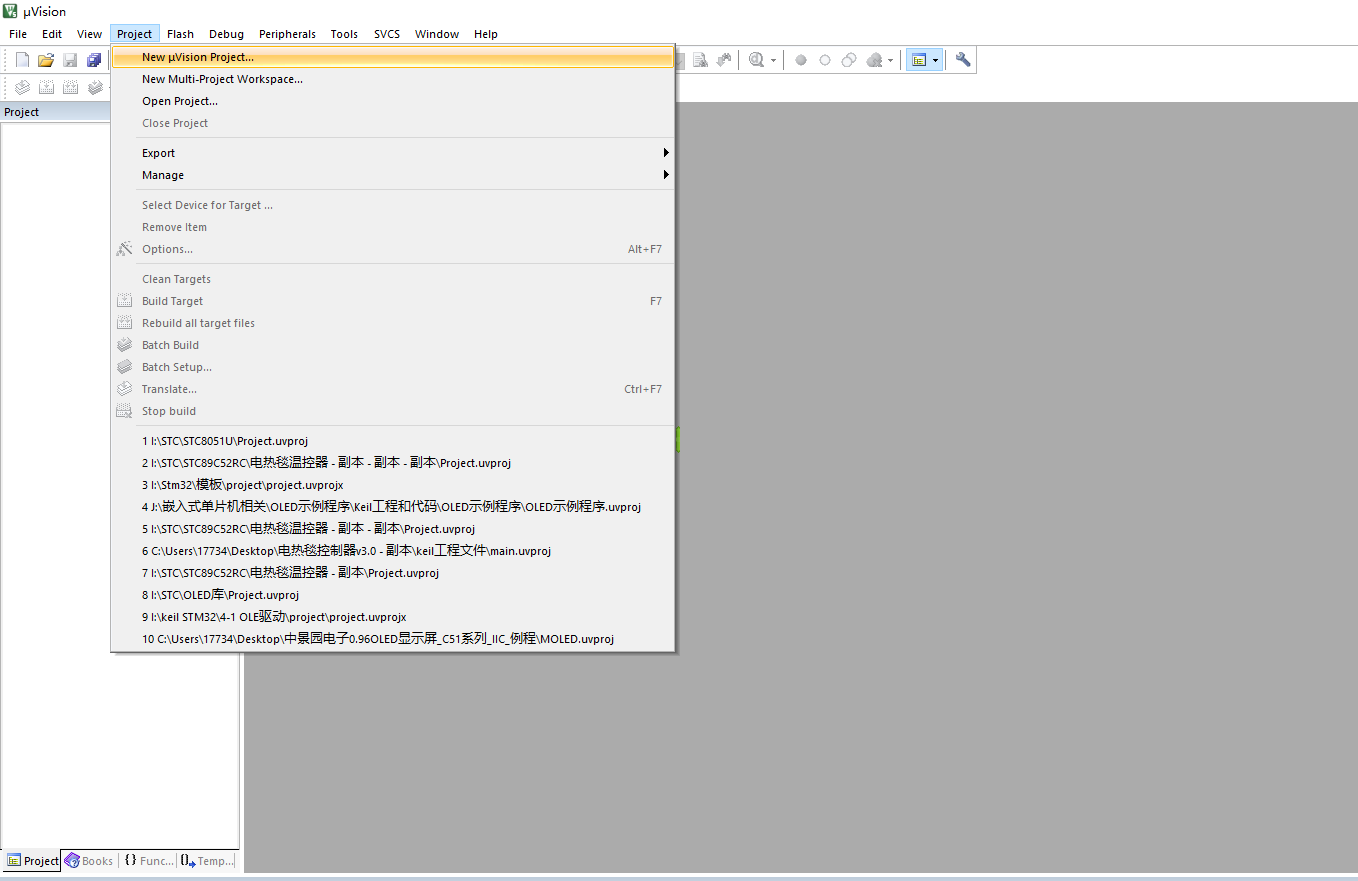
Task: Open the Help menu
Action: 486,34
